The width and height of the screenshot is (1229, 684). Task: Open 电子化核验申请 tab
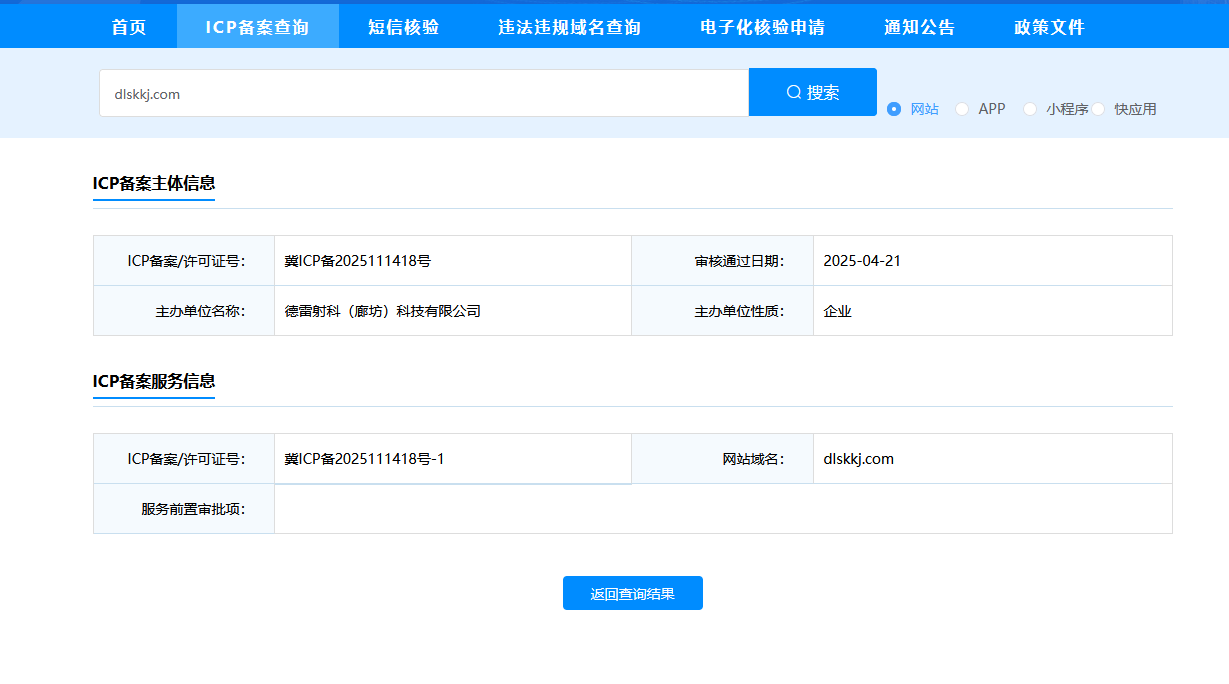click(x=762, y=27)
